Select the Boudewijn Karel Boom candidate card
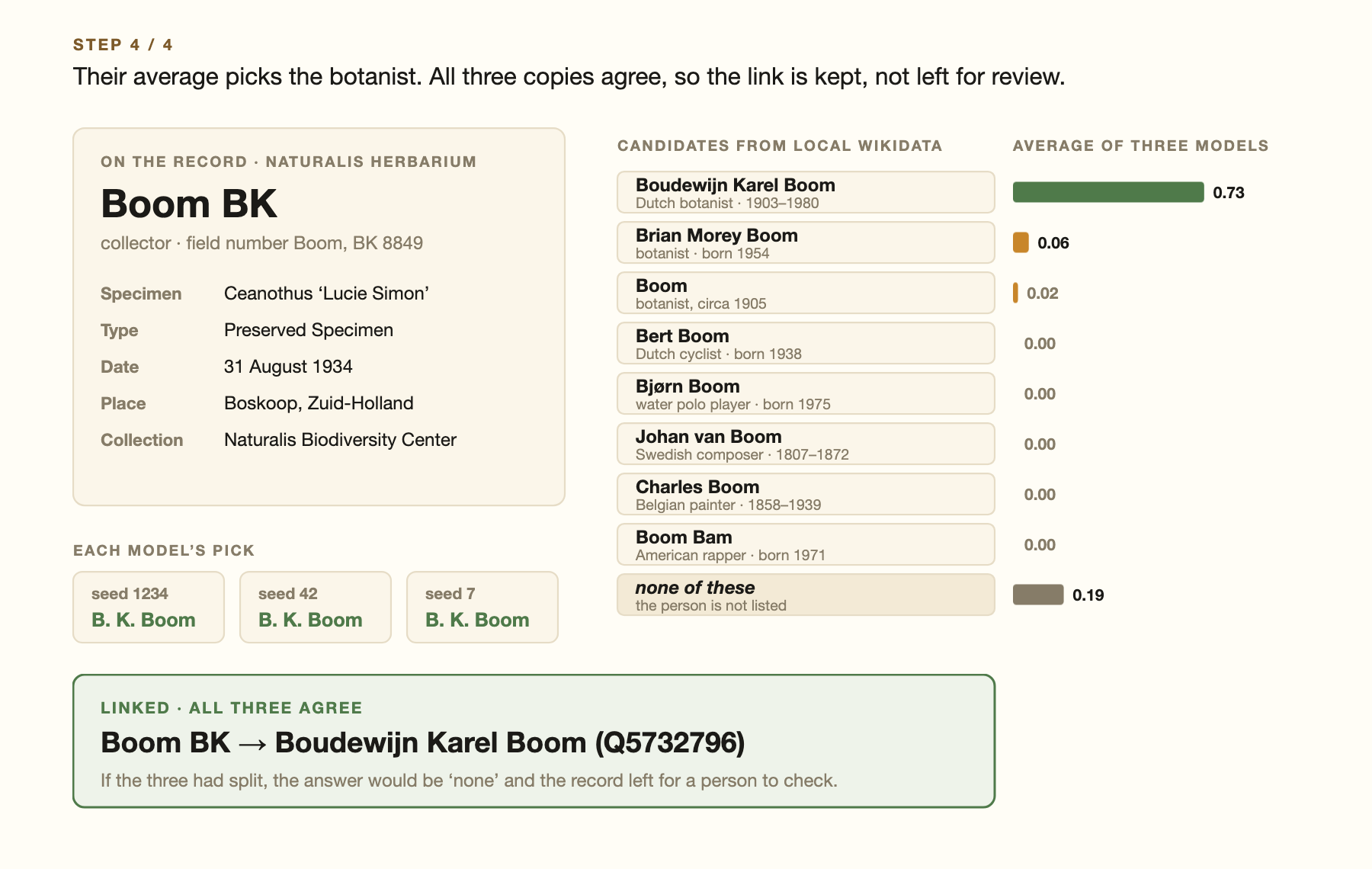 pyautogui.click(x=806, y=192)
